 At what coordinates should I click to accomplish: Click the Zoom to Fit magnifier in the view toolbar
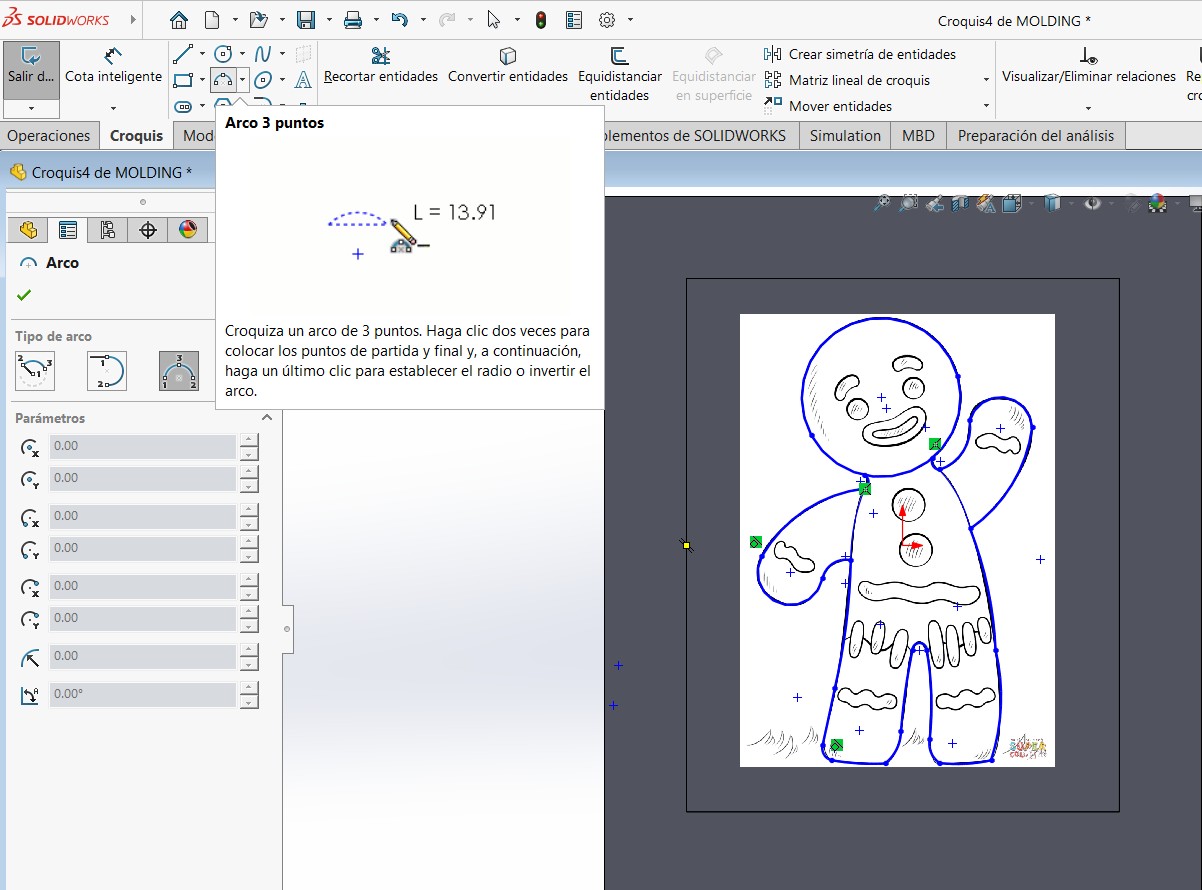tap(882, 204)
